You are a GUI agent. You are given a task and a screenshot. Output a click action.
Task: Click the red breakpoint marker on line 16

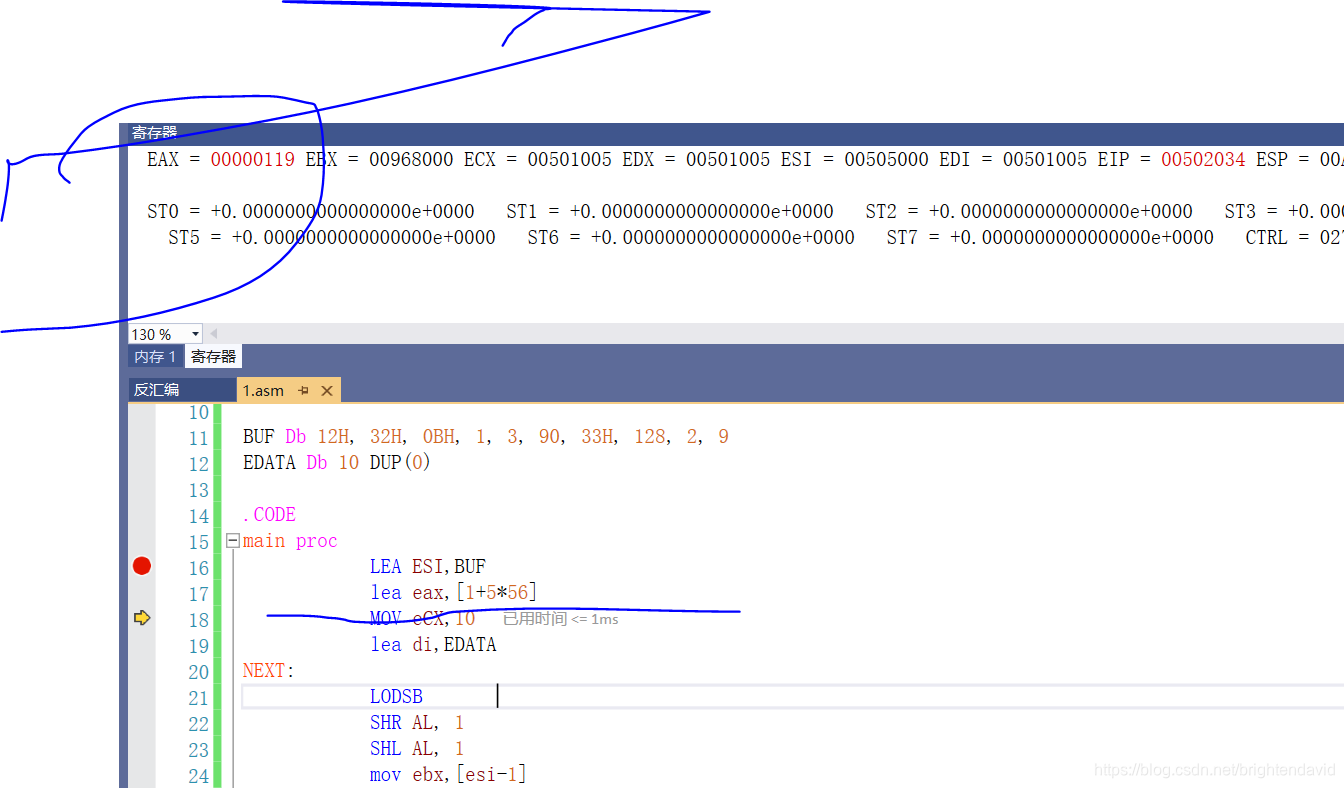point(142,567)
